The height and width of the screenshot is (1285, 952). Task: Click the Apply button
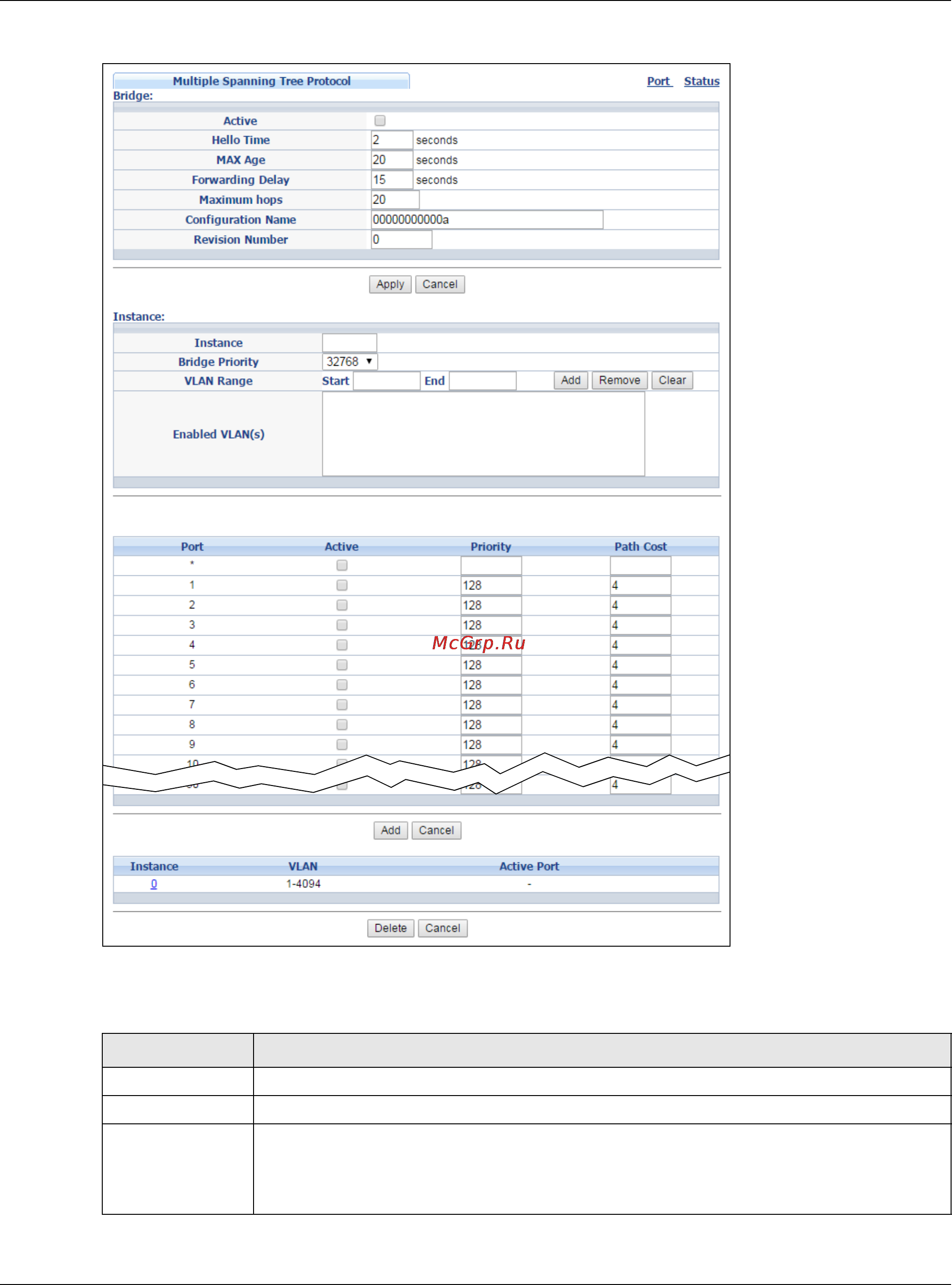point(390,285)
